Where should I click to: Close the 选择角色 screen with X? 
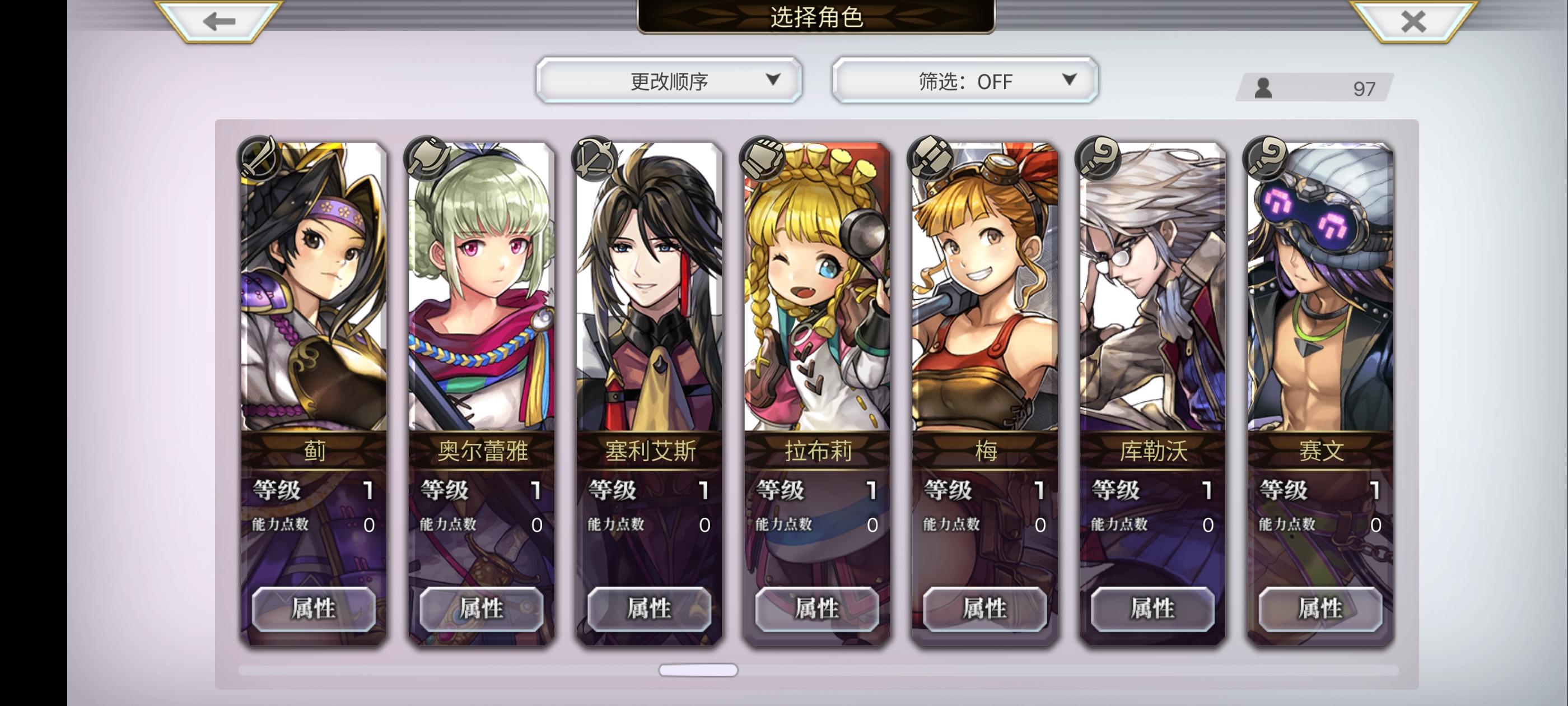point(1413,21)
